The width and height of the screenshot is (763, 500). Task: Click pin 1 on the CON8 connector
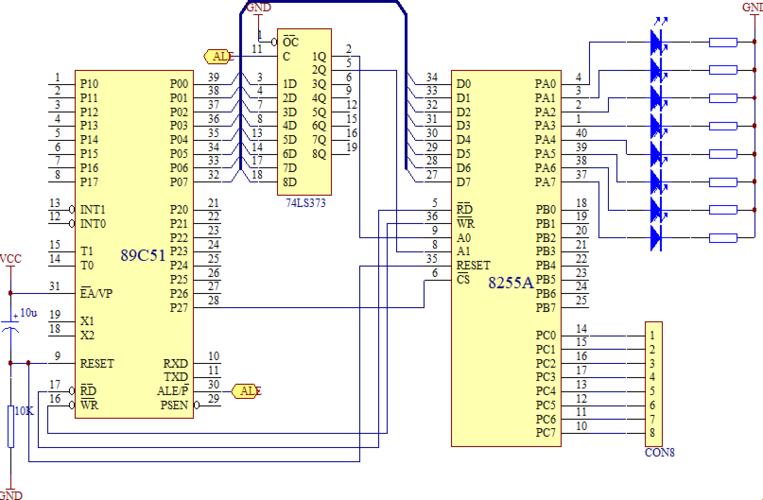(653, 336)
